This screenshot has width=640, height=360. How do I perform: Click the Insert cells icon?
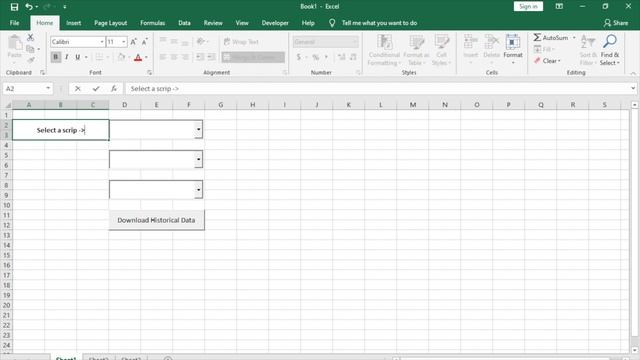pyautogui.click(x=470, y=42)
